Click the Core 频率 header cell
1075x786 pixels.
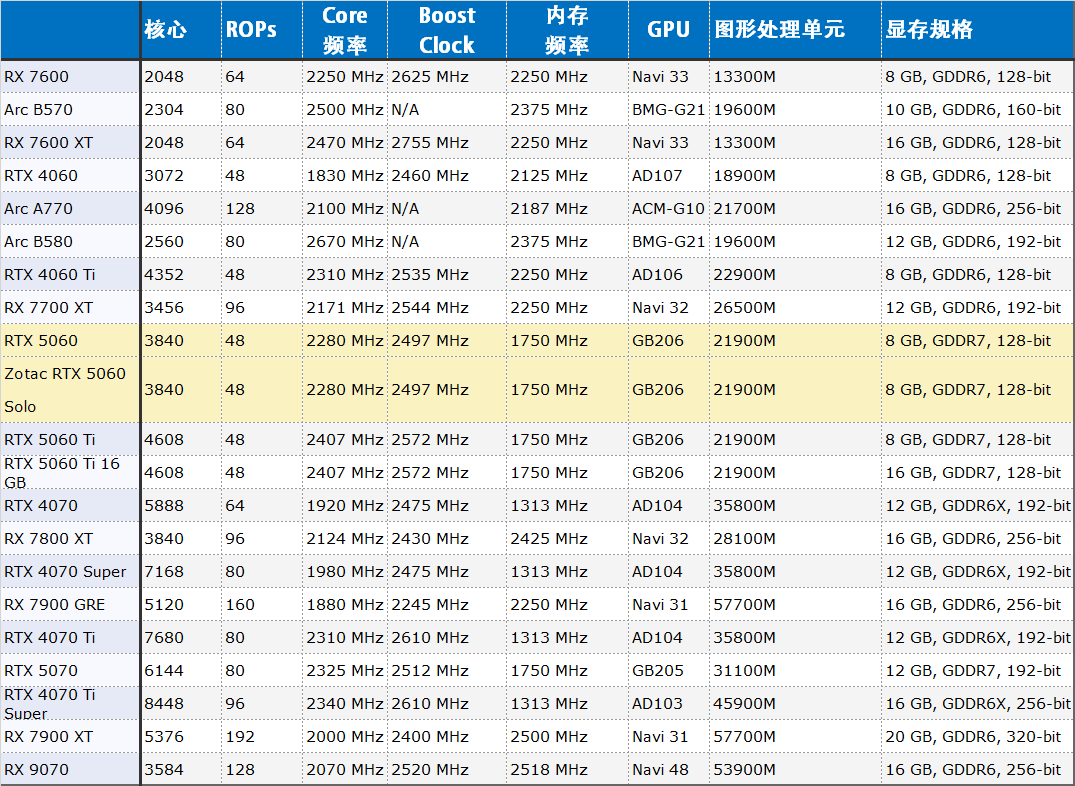pos(344,30)
